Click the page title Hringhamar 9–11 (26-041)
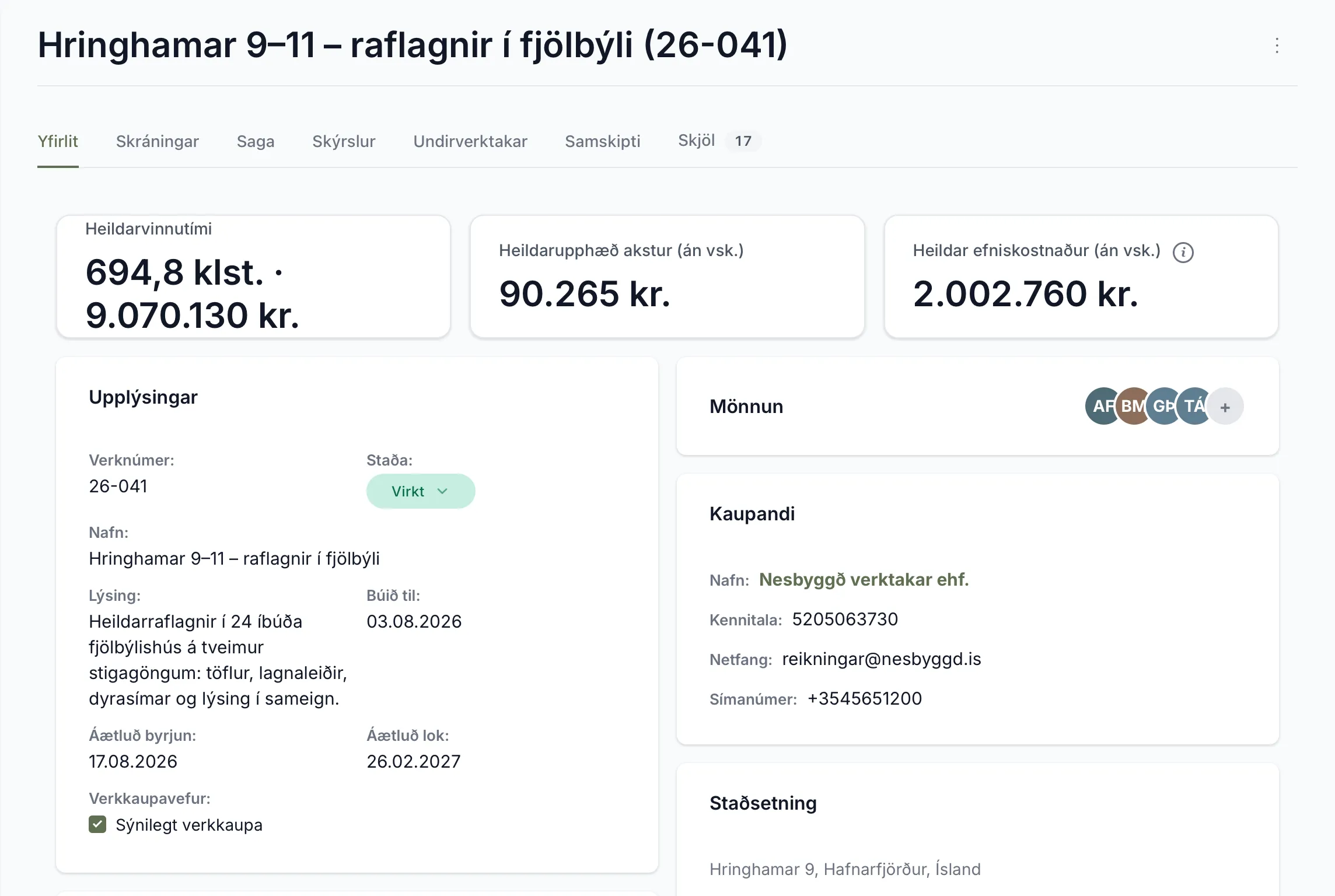1335x896 pixels. click(x=413, y=45)
